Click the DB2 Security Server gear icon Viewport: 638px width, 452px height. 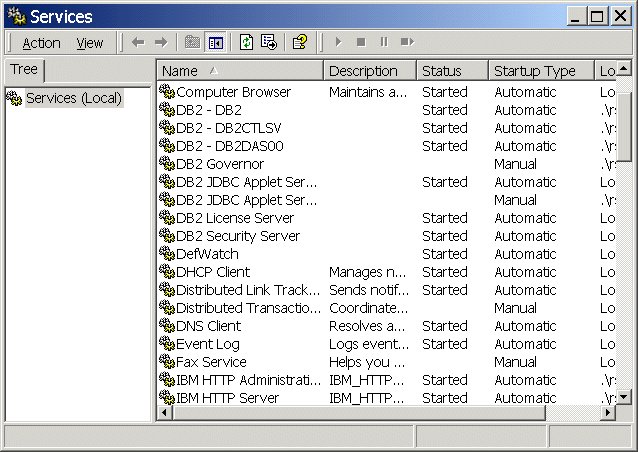167,236
